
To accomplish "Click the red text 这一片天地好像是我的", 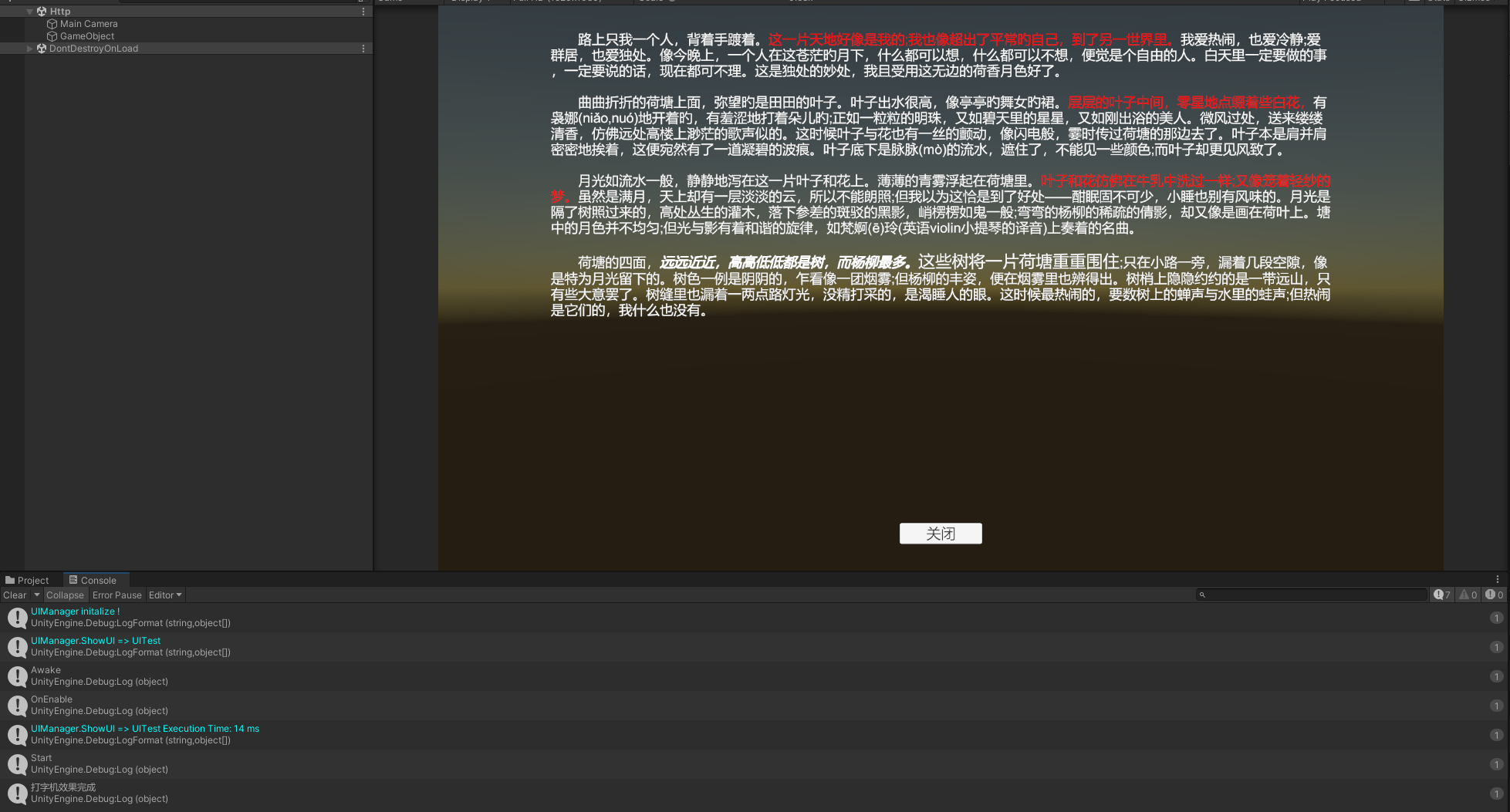I will (836, 40).
